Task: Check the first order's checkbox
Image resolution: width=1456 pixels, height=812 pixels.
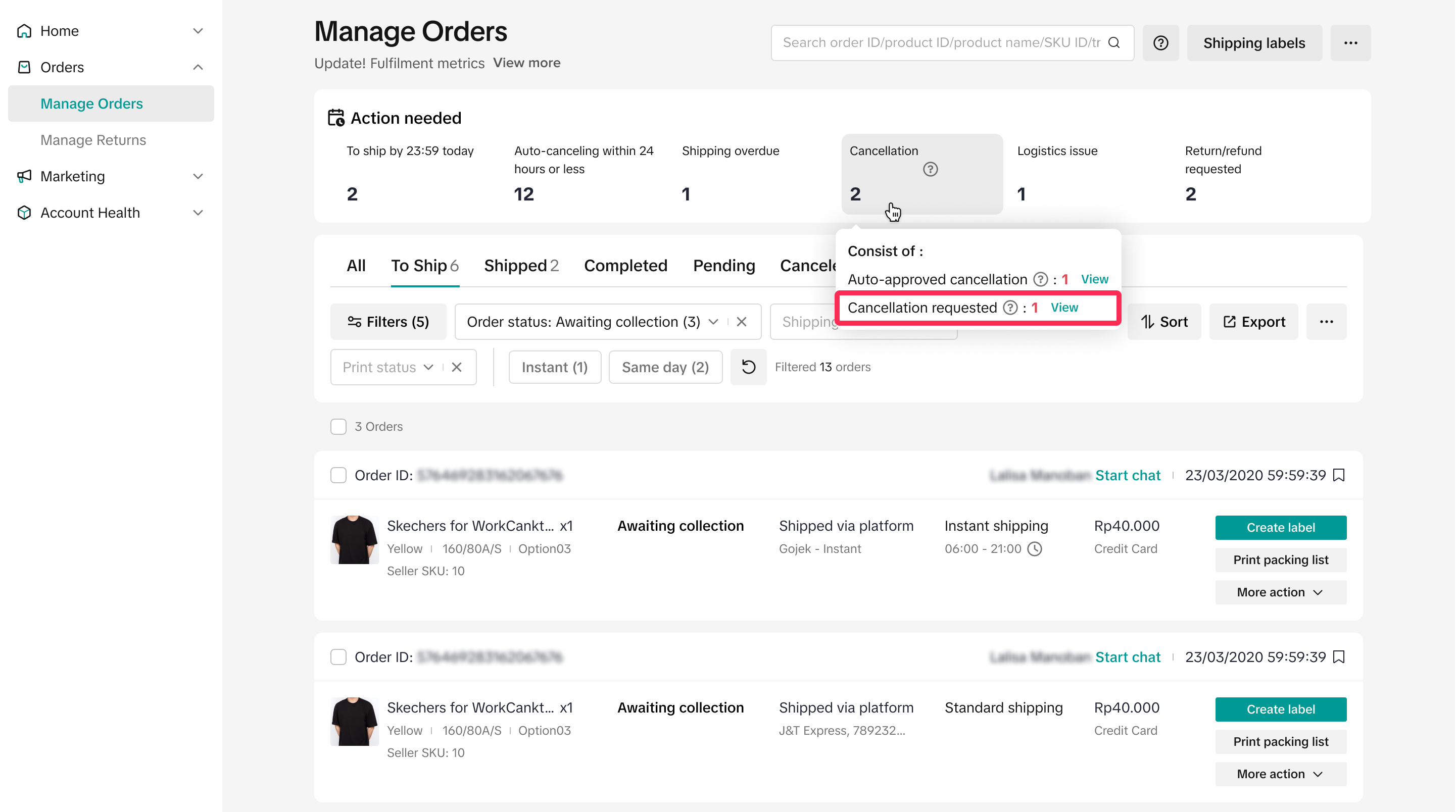Action: tap(338, 475)
